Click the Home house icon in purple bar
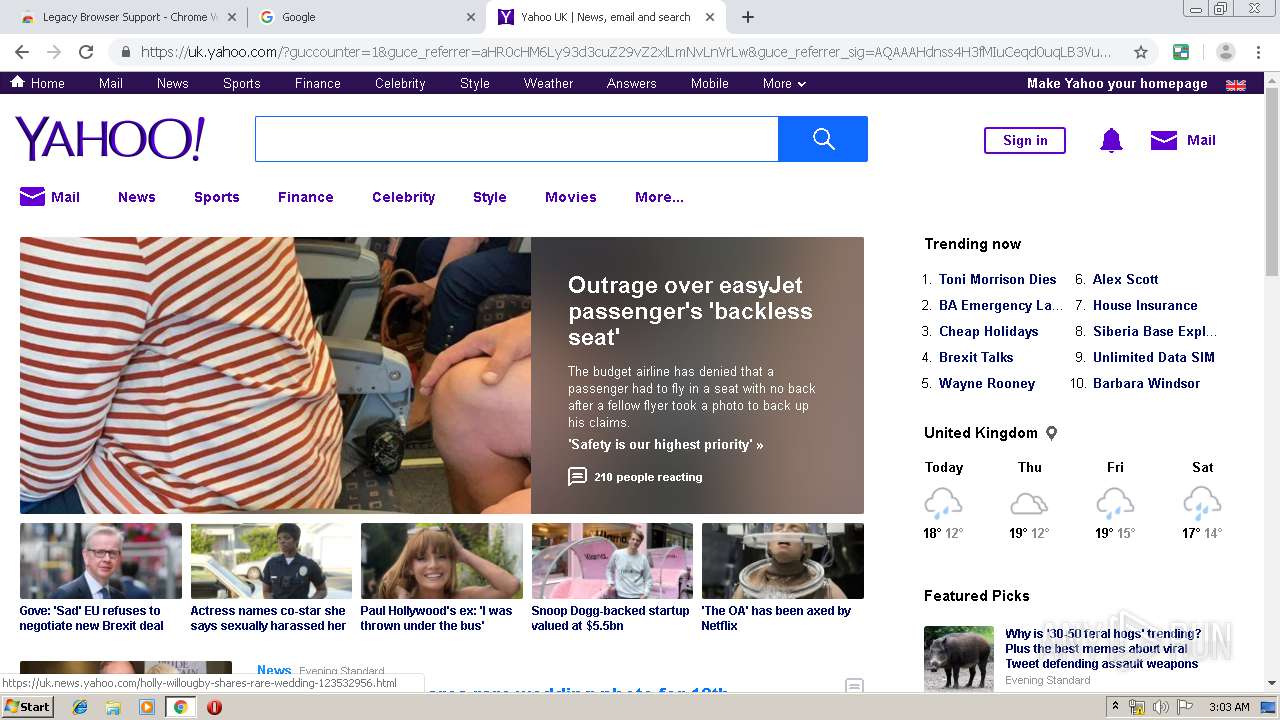This screenshot has height=720, width=1280. [x=17, y=82]
